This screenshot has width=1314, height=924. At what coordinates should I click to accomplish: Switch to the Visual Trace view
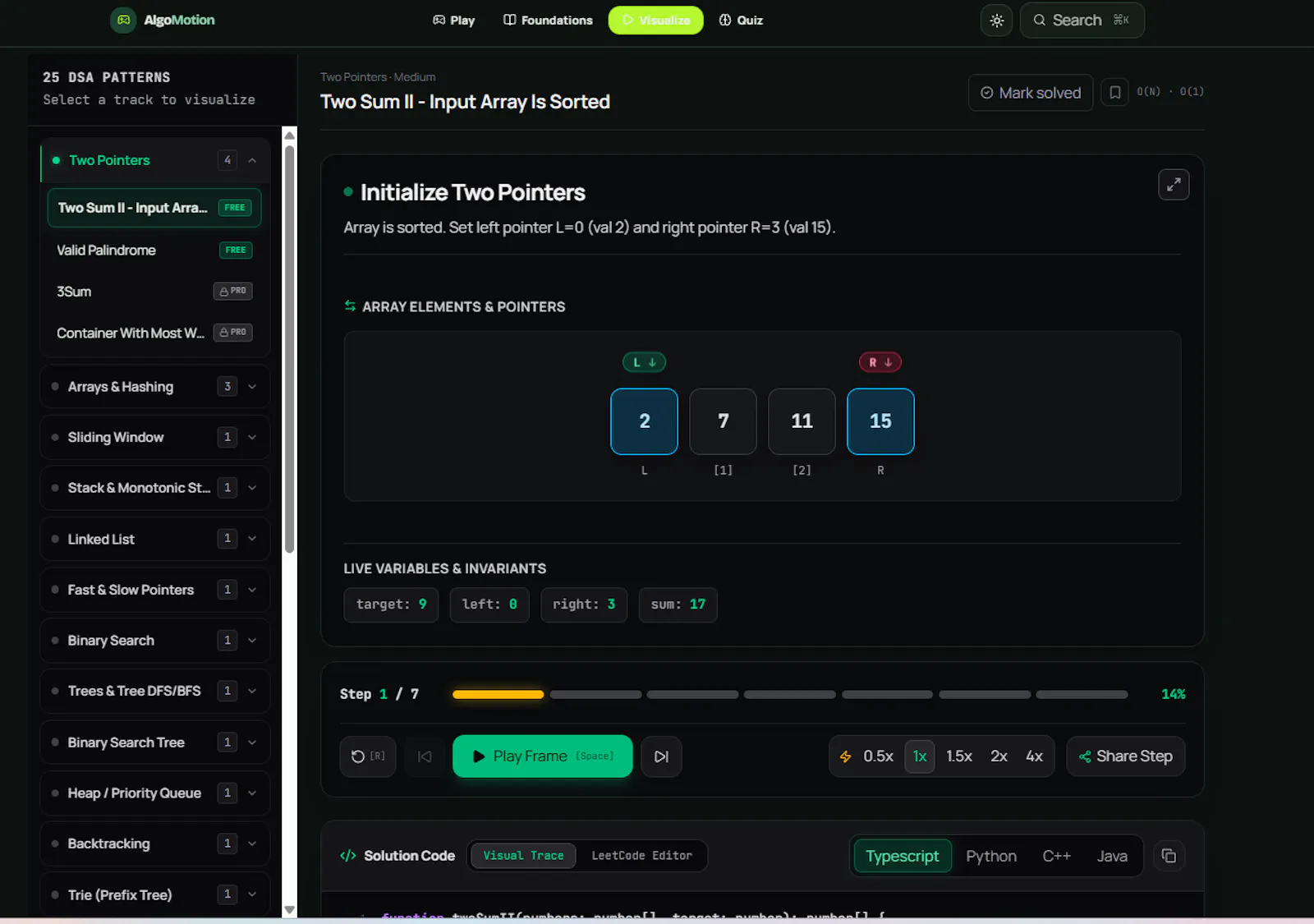[x=523, y=856]
